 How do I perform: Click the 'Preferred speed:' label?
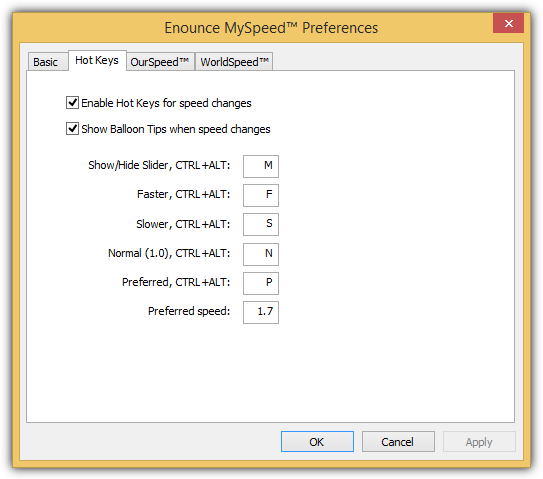(x=189, y=311)
